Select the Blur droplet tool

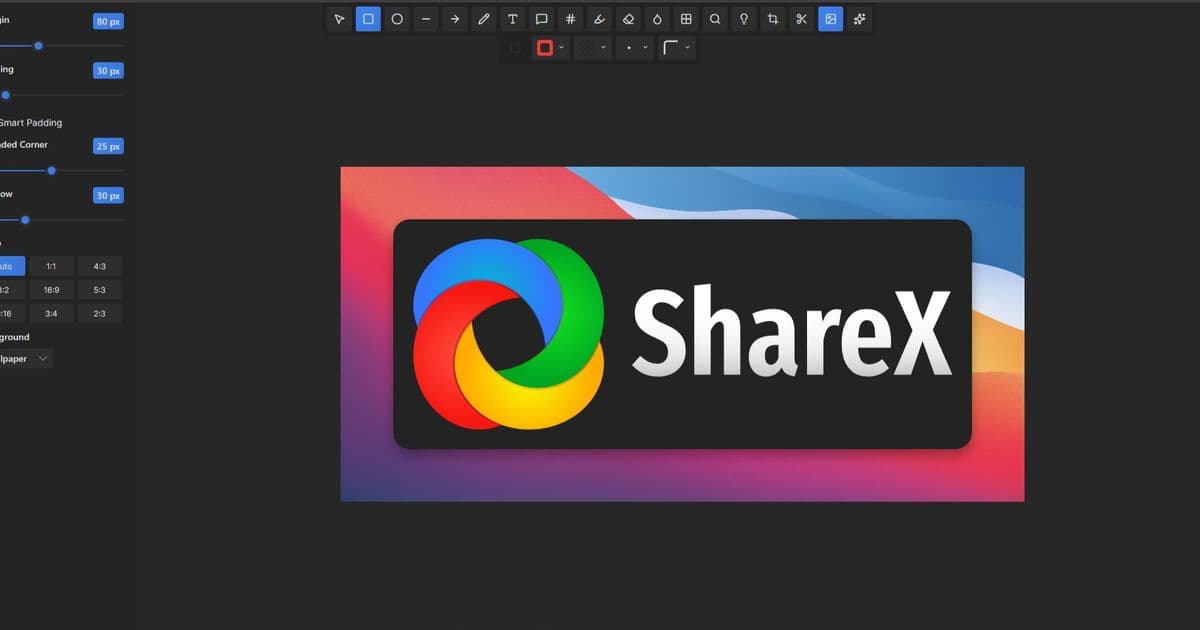[x=657, y=19]
